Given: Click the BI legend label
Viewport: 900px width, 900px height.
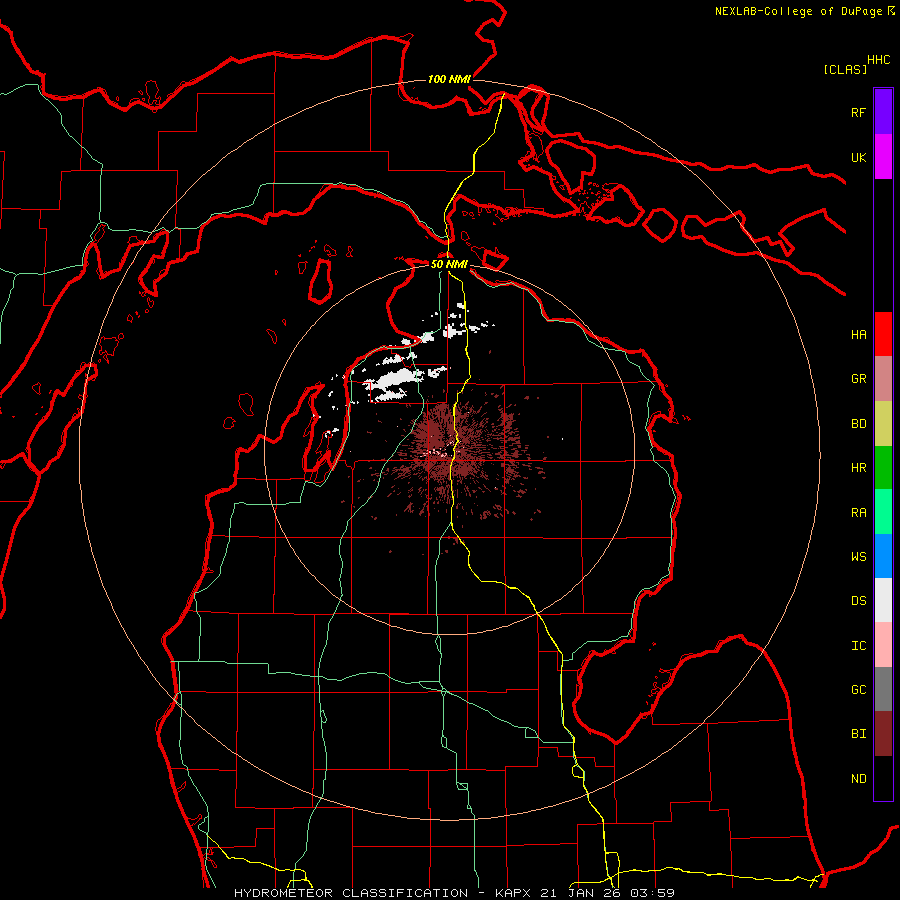Looking at the screenshot, I should 858,734.
